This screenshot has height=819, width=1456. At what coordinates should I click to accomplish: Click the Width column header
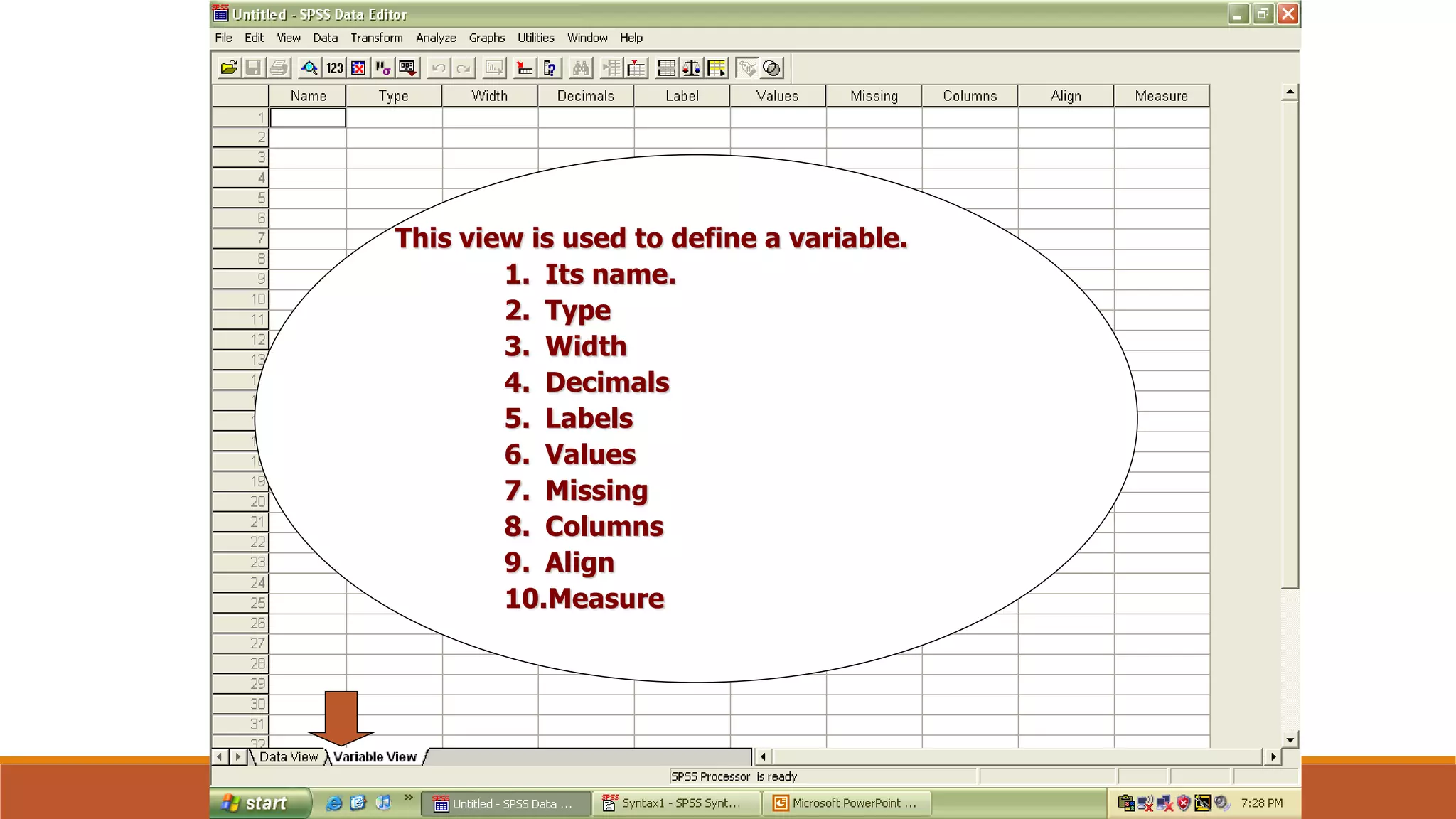(x=490, y=96)
